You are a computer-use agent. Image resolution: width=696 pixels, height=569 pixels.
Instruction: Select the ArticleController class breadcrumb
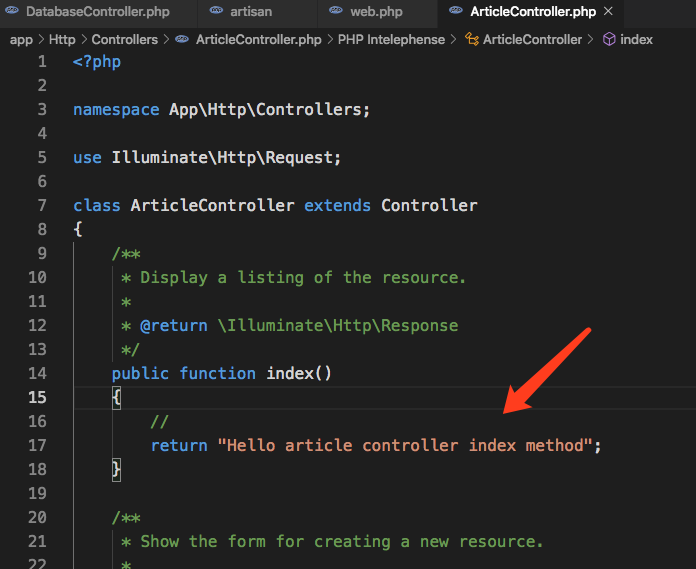point(531,40)
